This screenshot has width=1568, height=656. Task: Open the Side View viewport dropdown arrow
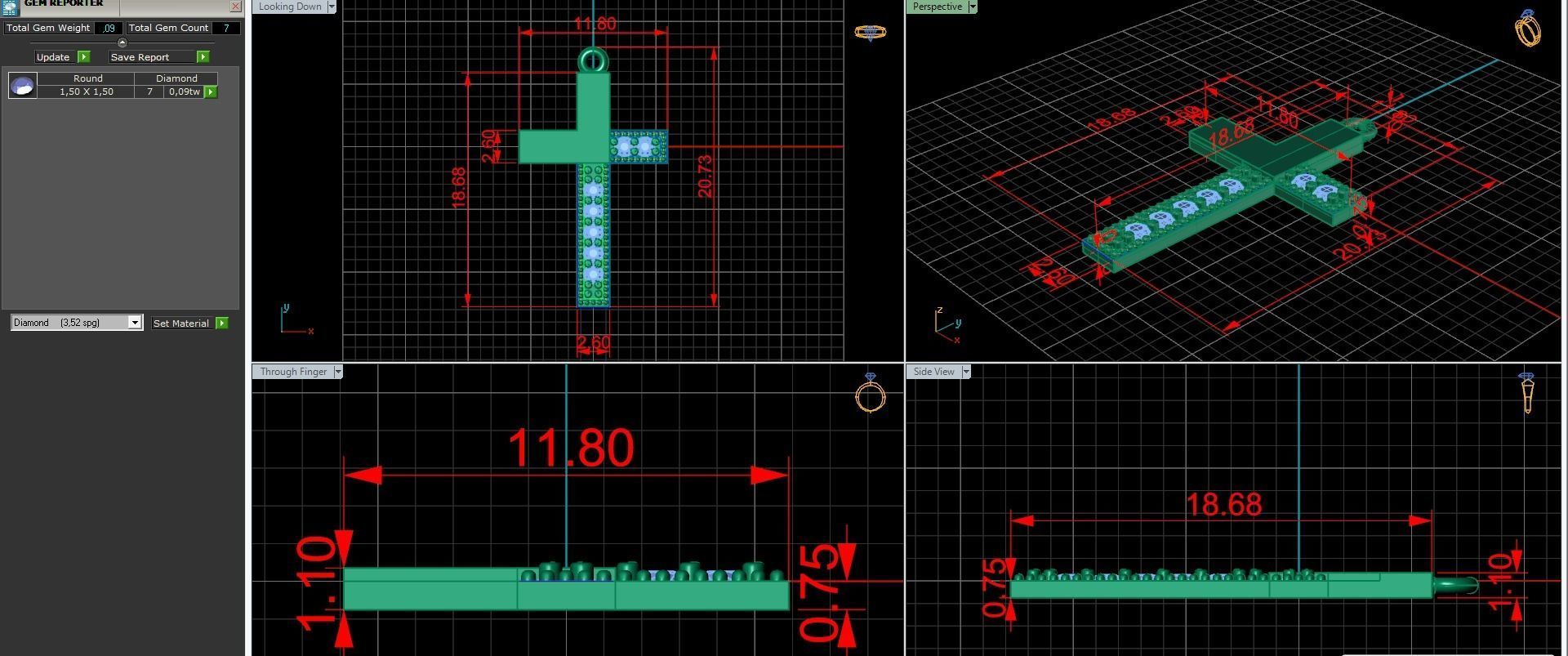[x=966, y=372]
